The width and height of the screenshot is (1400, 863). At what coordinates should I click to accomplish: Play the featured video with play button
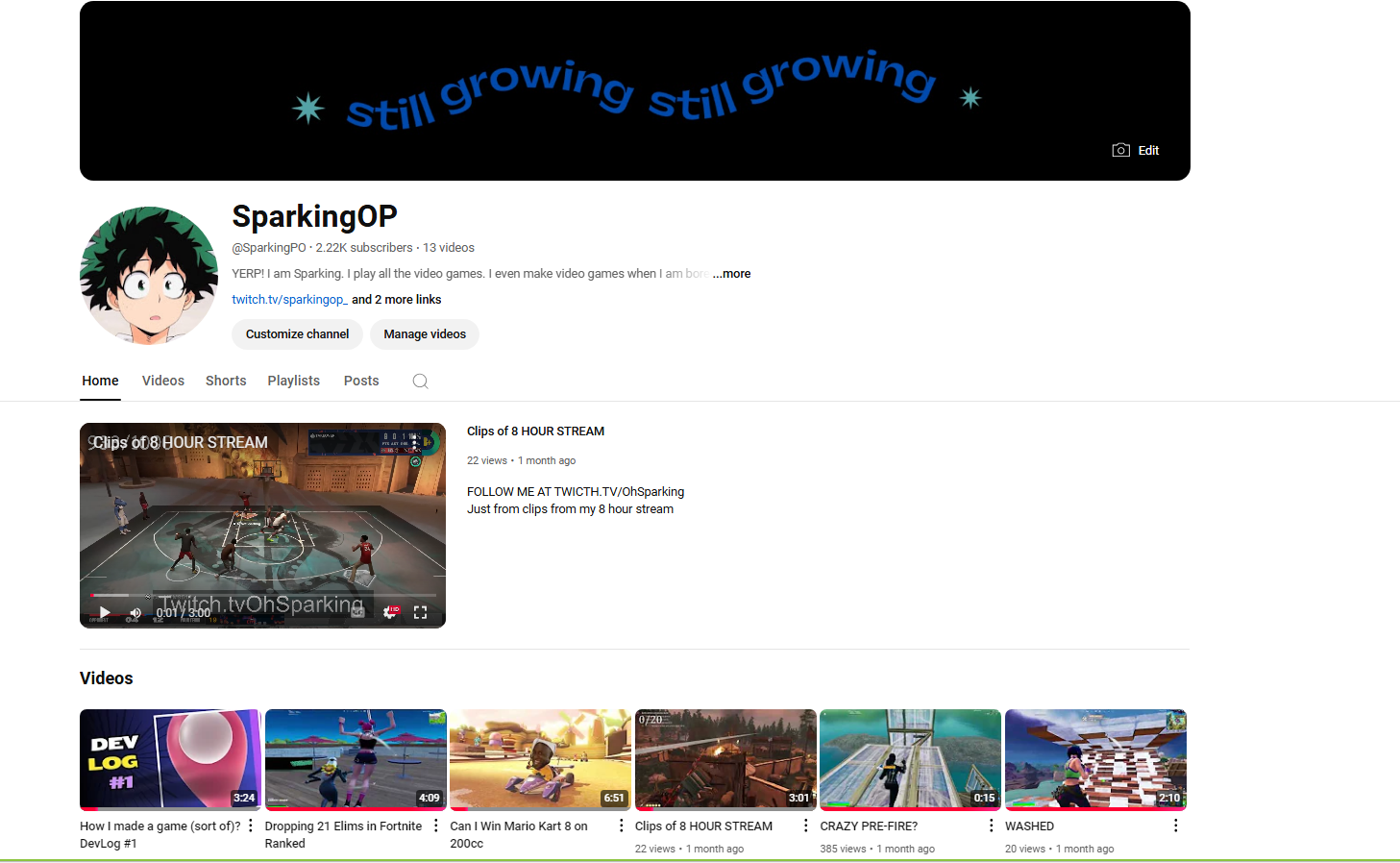105,612
